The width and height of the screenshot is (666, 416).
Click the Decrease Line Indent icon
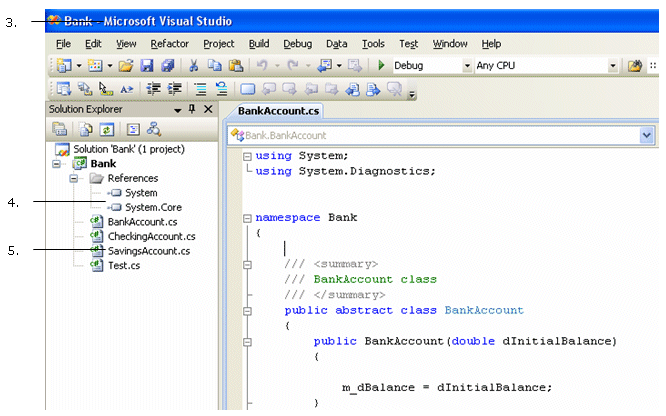point(153,89)
